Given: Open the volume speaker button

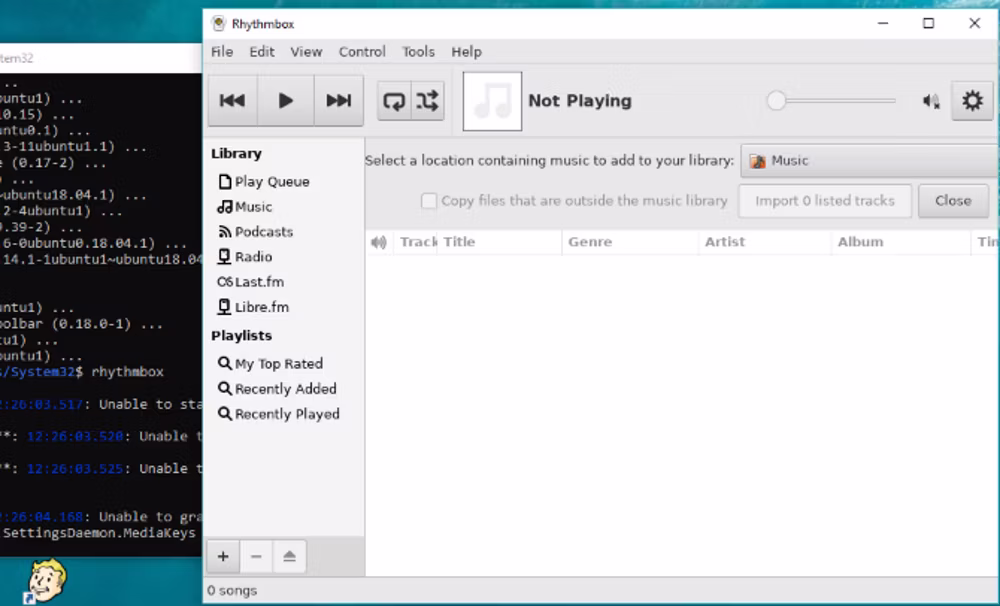Looking at the screenshot, I should (931, 101).
